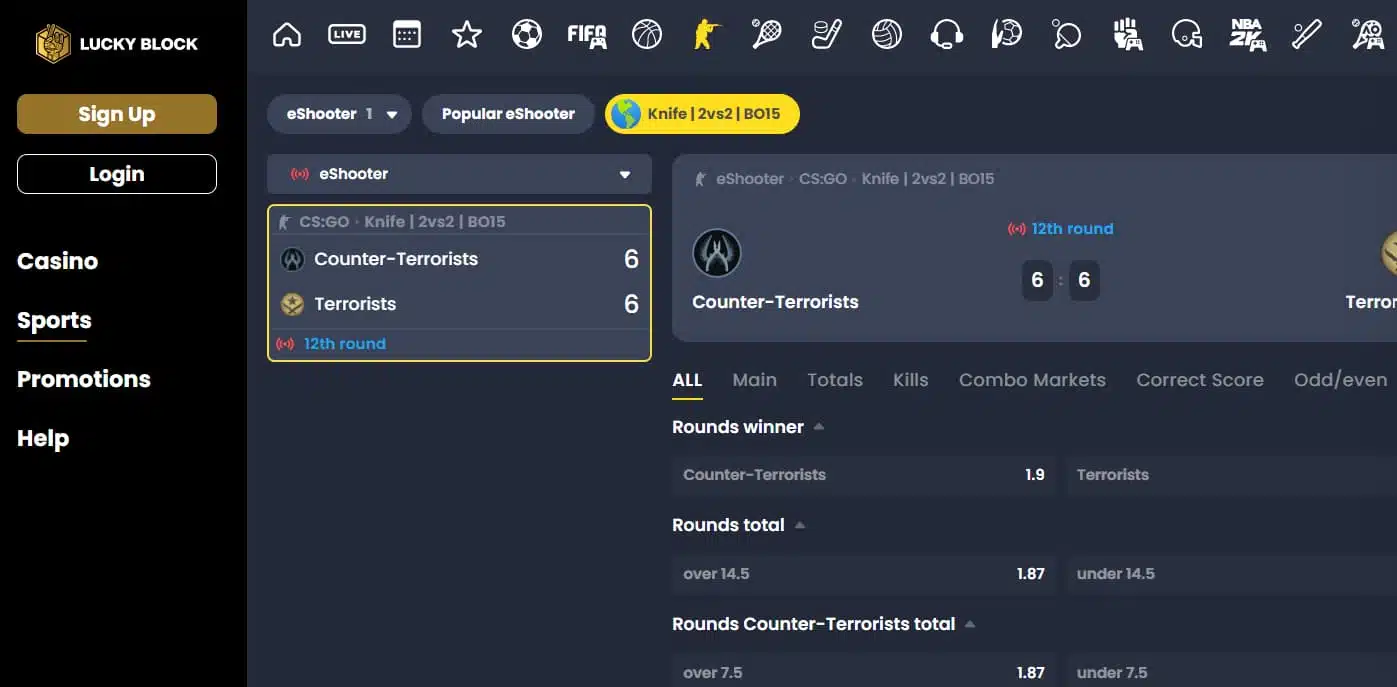Screen dimensions: 1397x687
Task: Click the globe icon on the Knife chip
Action: (x=626, y=114)
